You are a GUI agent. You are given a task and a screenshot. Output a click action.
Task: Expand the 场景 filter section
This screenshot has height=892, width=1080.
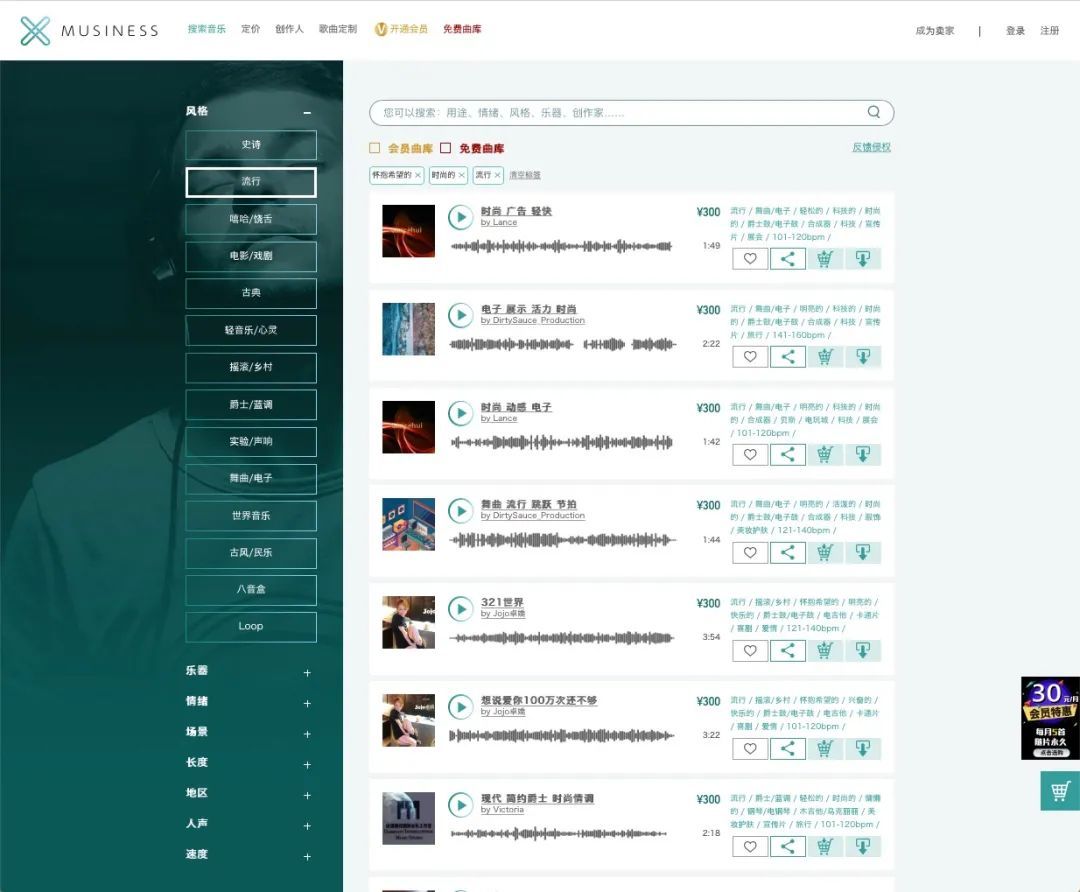click(307, 734)
